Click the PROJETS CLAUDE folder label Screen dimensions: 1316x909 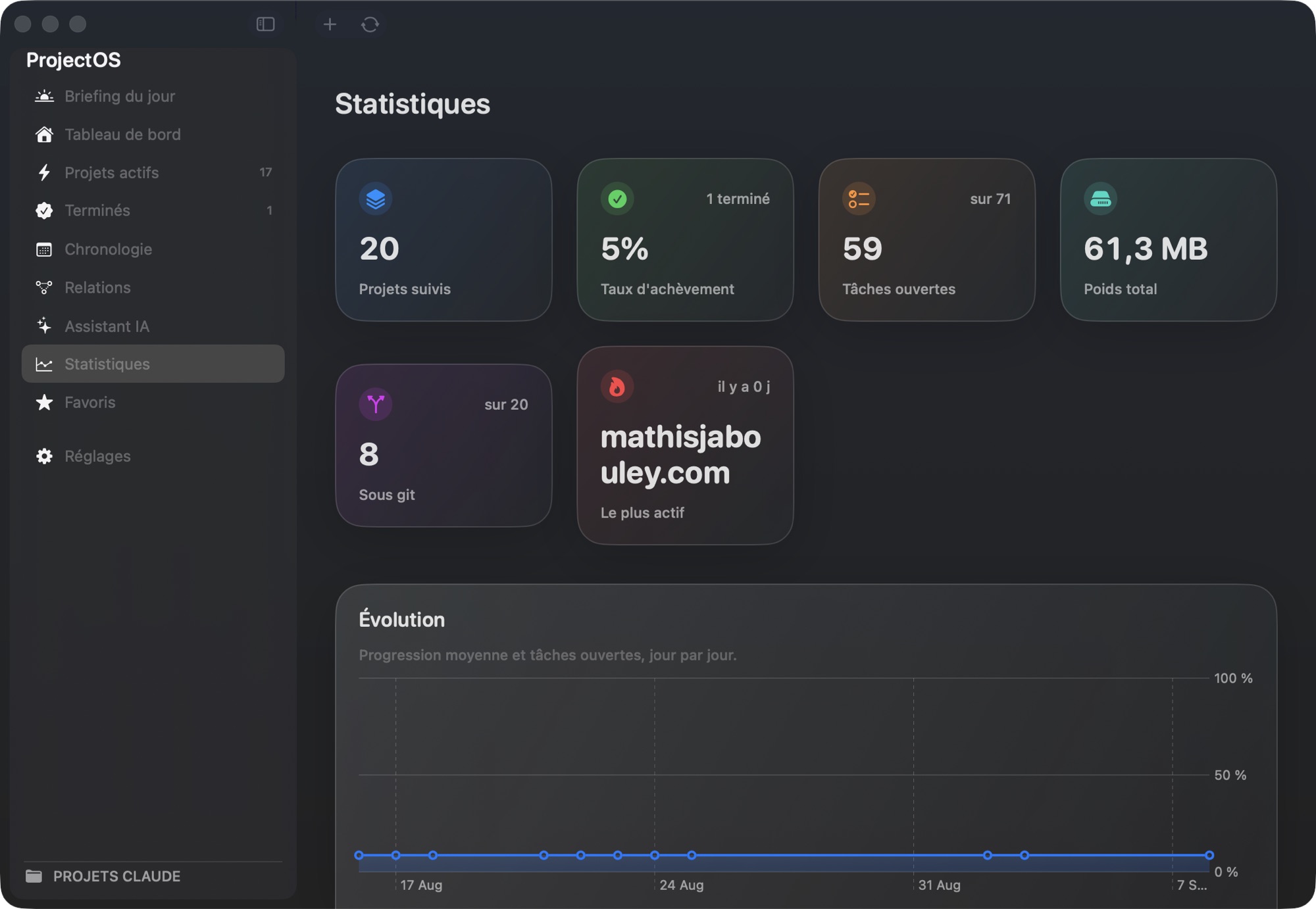[116, 876]
